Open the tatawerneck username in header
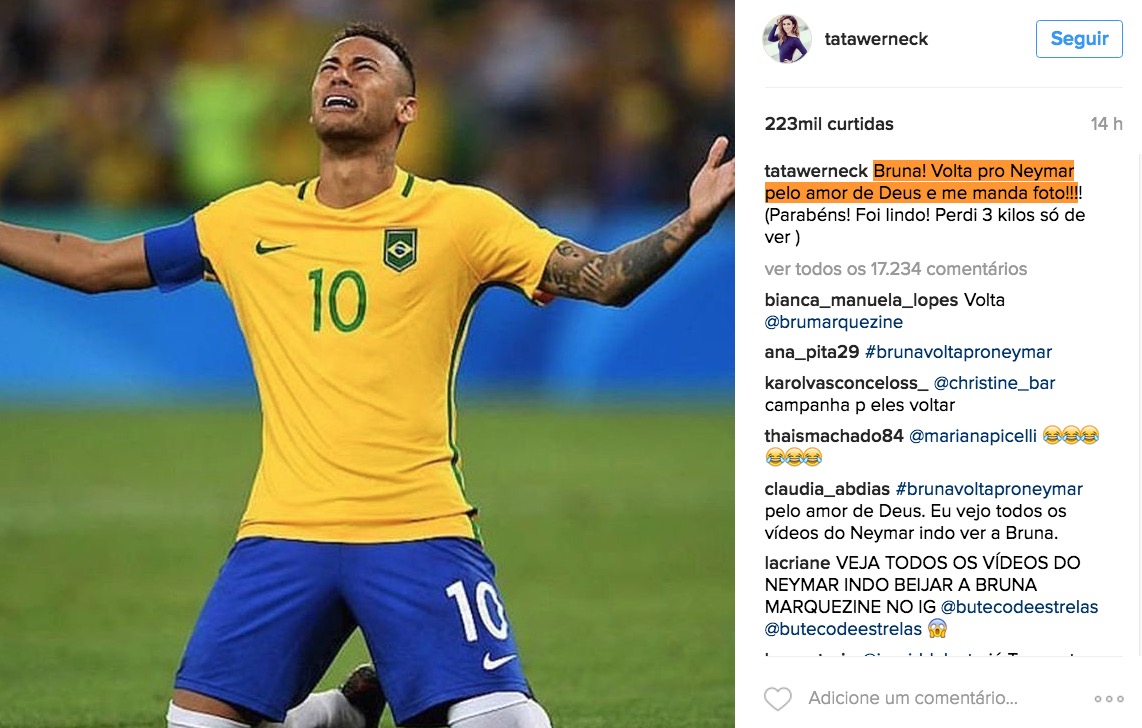This screenshot has height=728, width=1142. point(876,39)
